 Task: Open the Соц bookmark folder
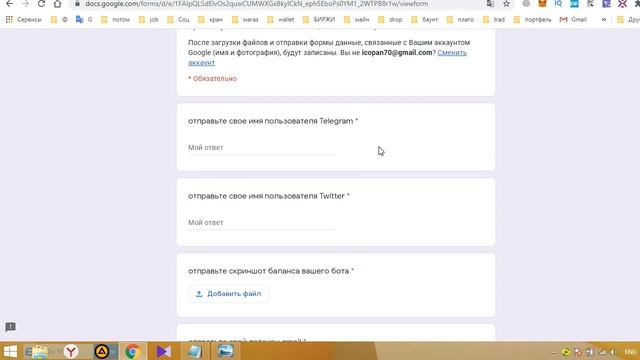[179, 19]
